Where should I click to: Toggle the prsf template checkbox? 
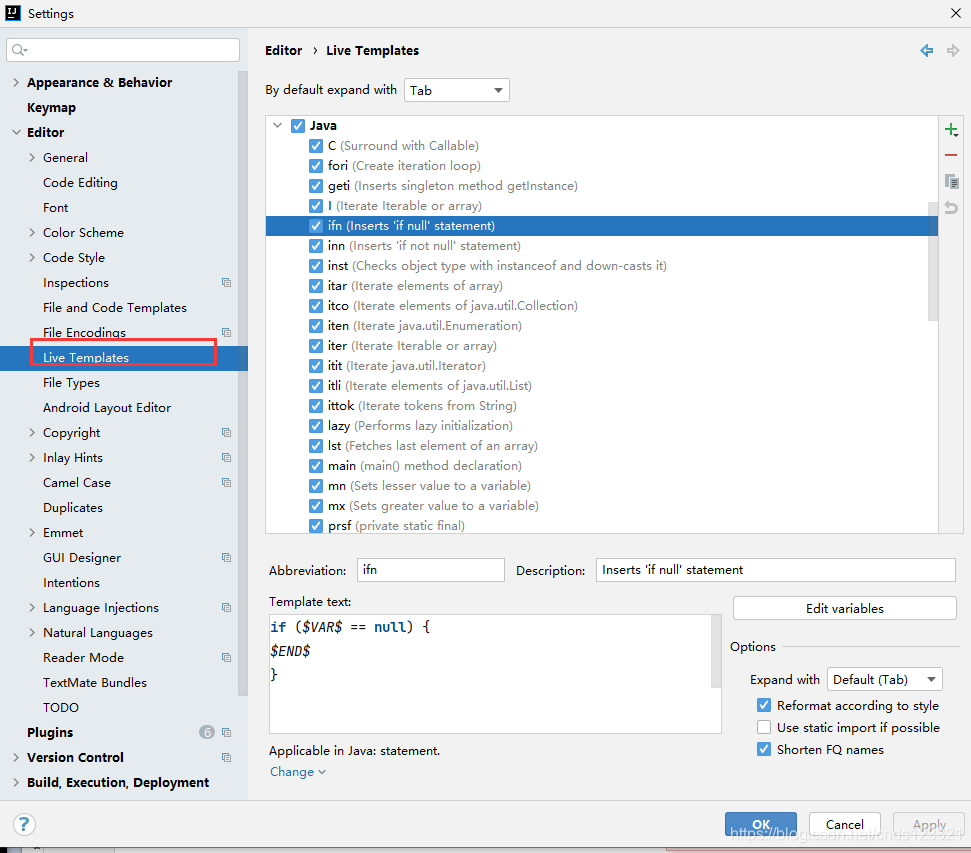[316, 526]
